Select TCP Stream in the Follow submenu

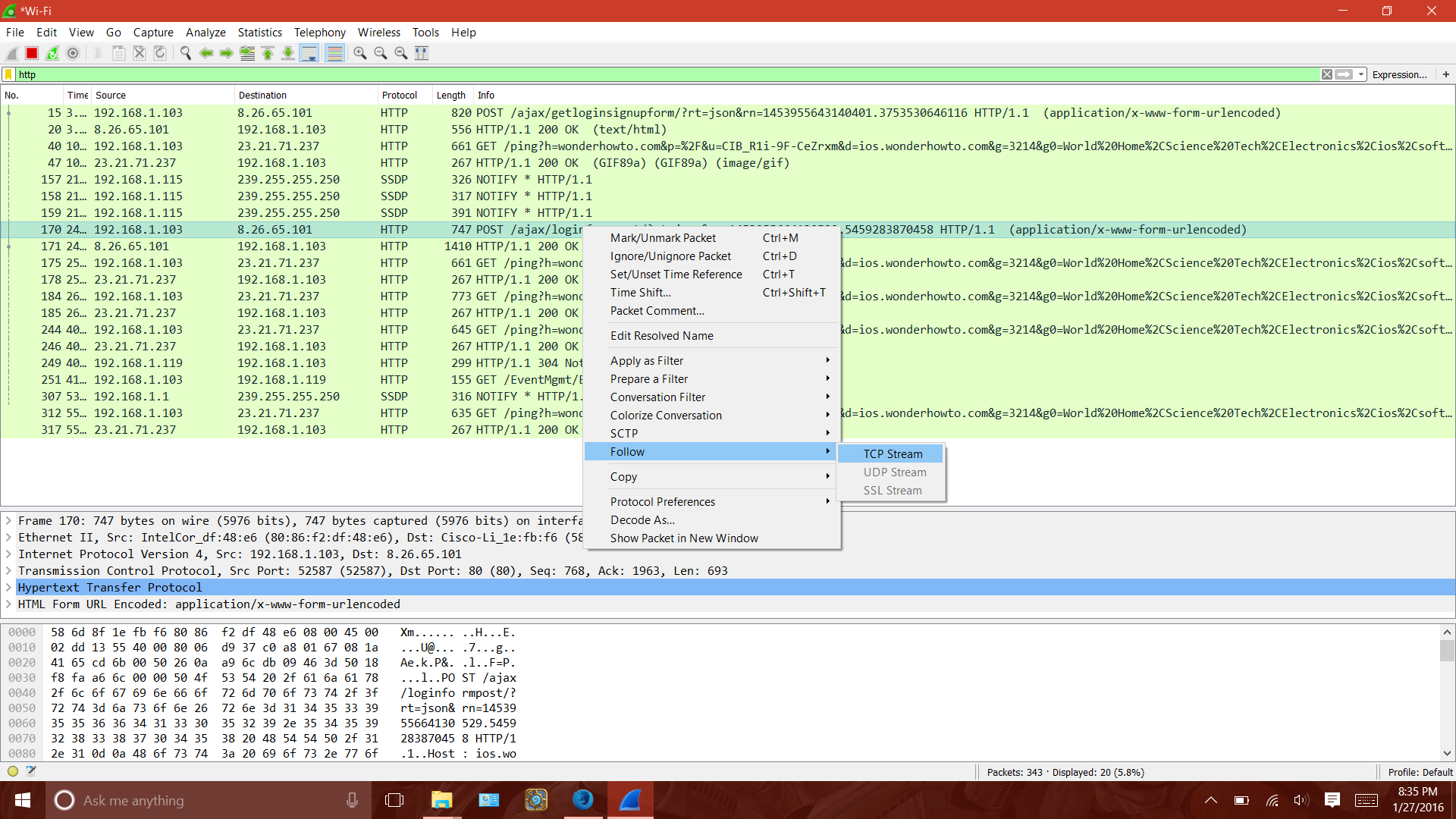[892, 453]
